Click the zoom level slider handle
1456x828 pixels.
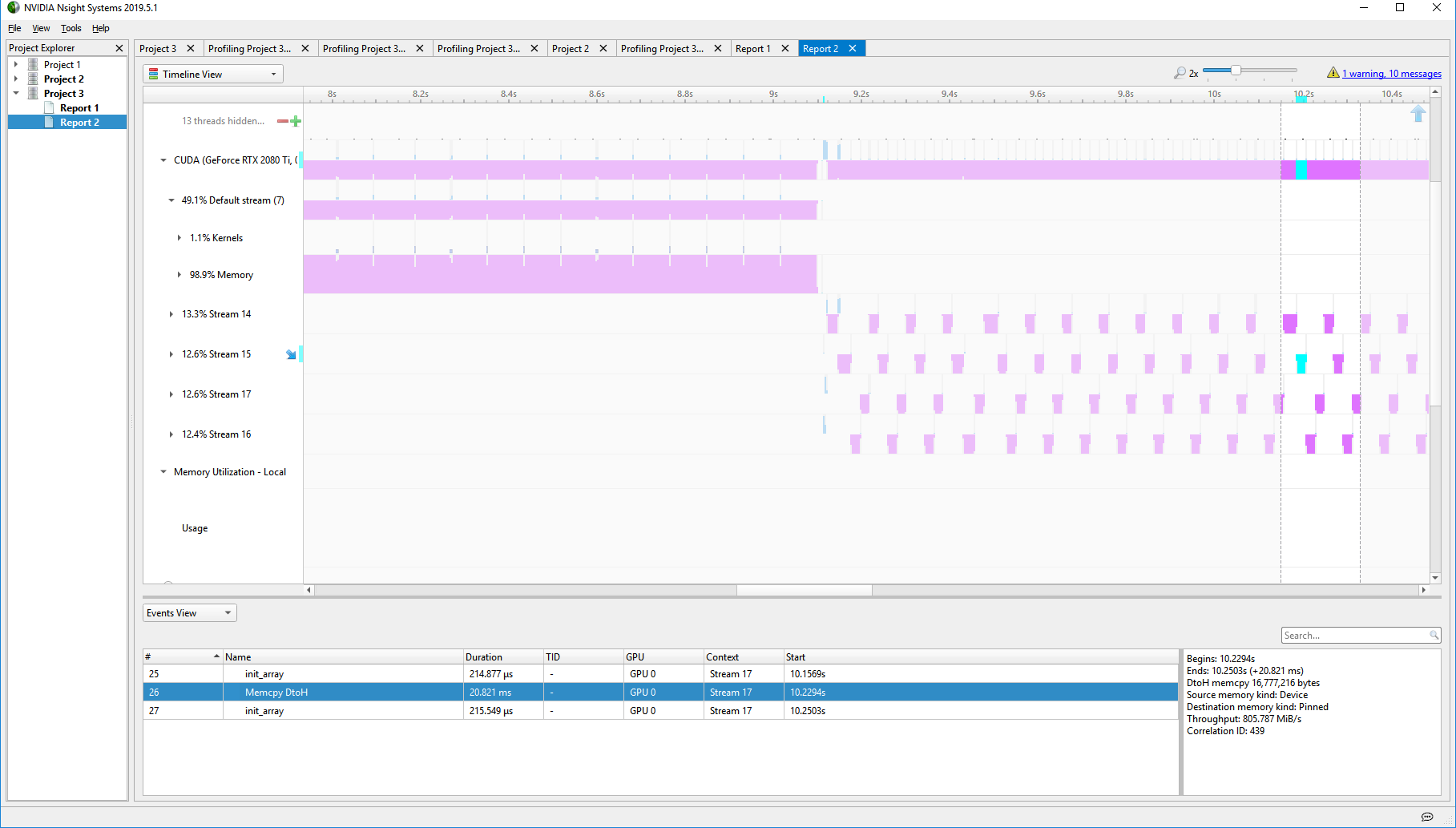[x=1236, y=71]
